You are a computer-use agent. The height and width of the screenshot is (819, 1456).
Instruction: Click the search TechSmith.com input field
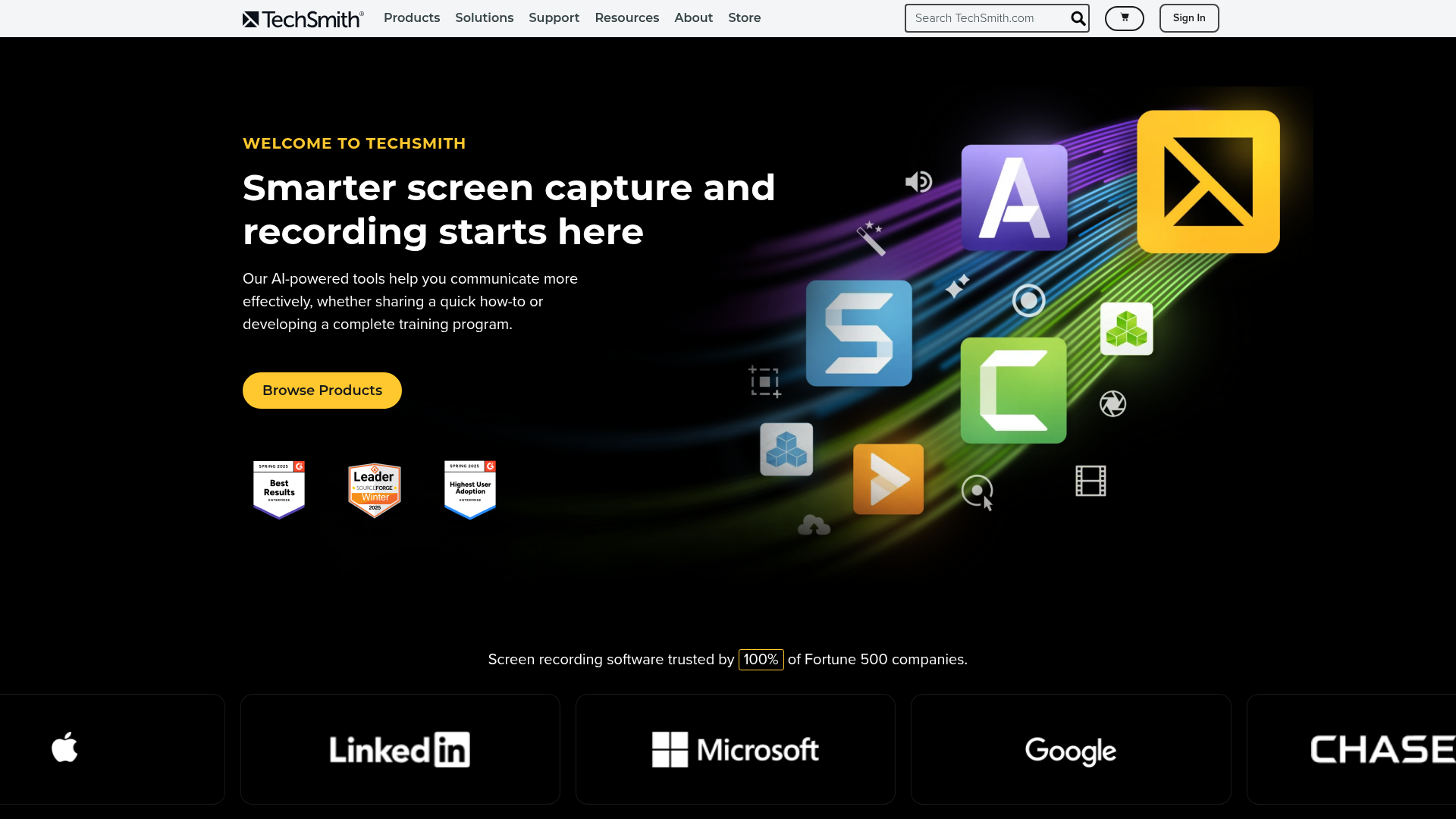[x=986, y=17]
